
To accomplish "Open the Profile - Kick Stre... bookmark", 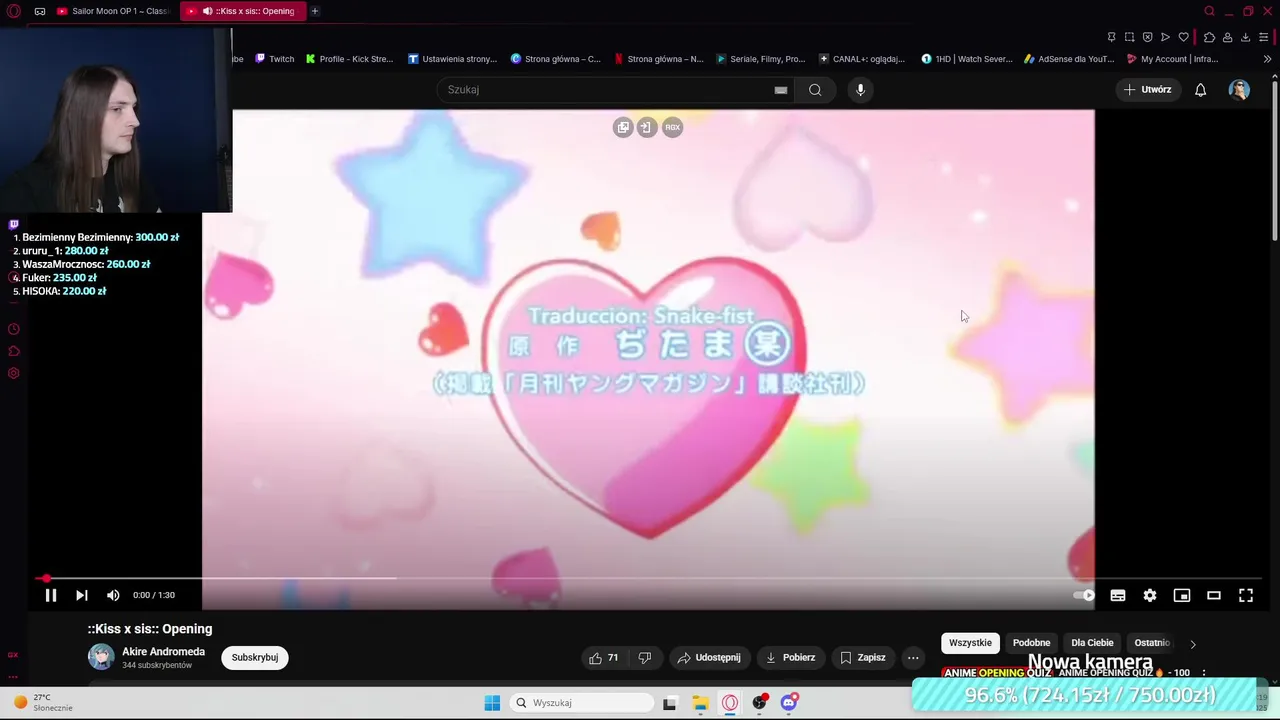I will [x=350, y=59].
